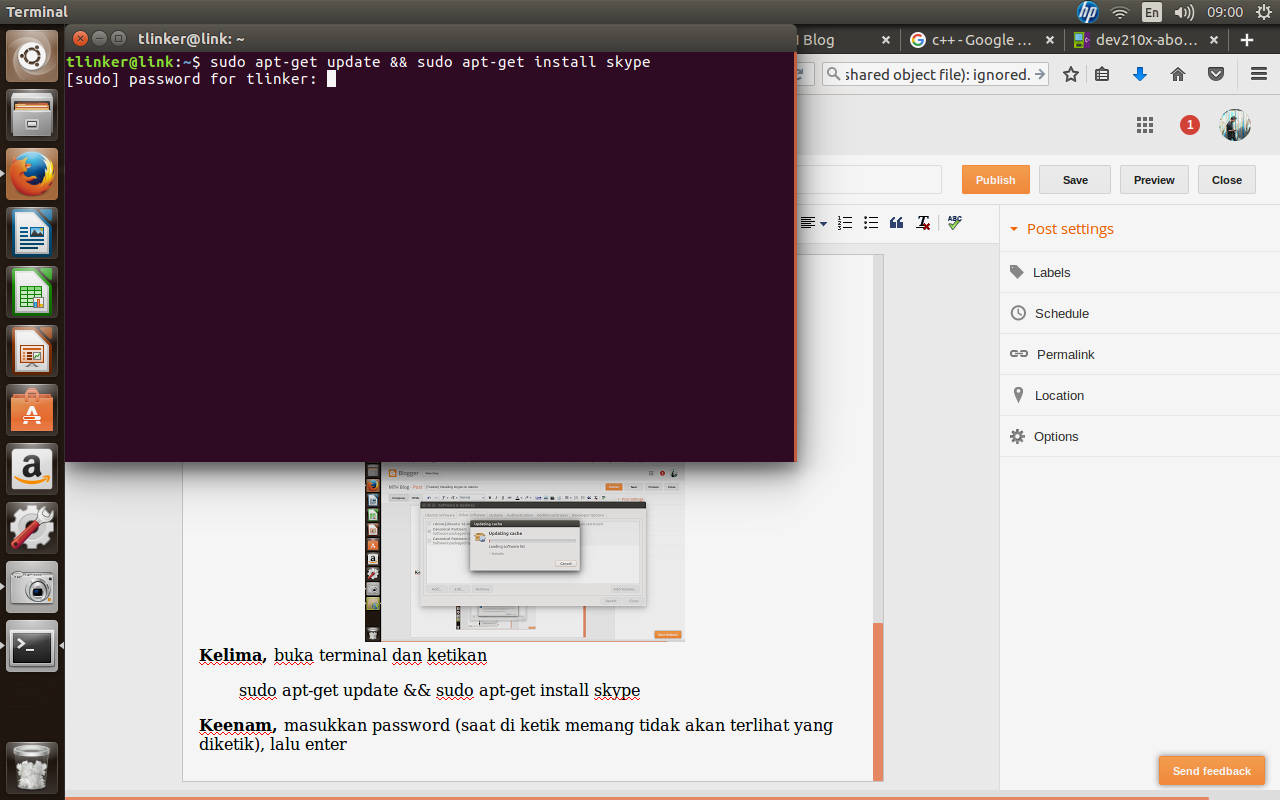Screen dimensions: 1280x800
Task: Click the Terminal icon in the launcher
Action: click(32, 646)
